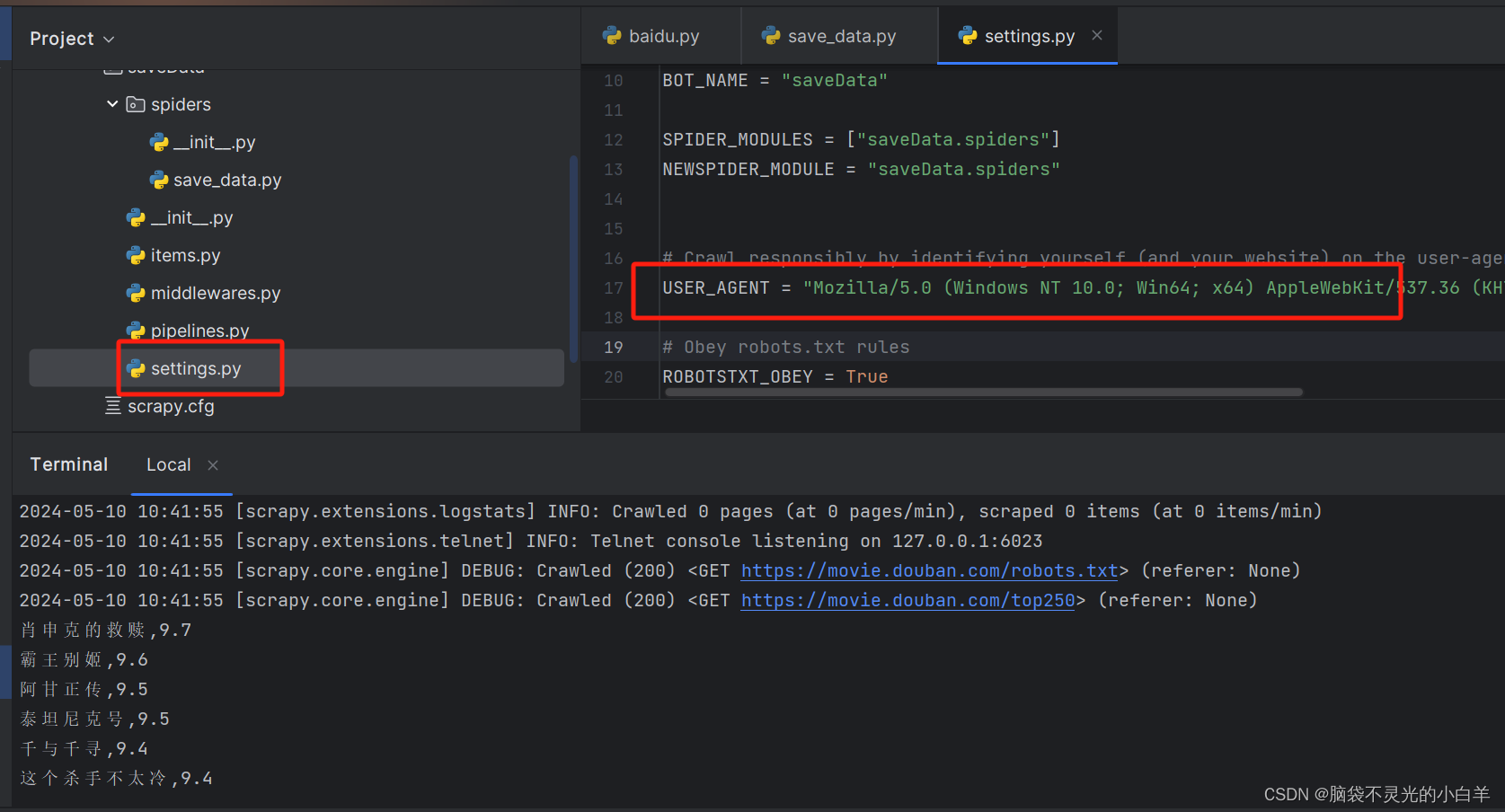
Task: Open middlewares.py from project tree
Action: click(x=216, y=293)
